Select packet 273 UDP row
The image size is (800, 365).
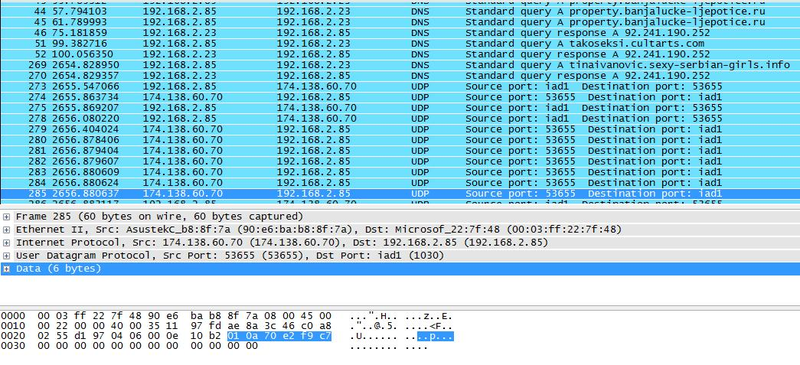point(400,86)
